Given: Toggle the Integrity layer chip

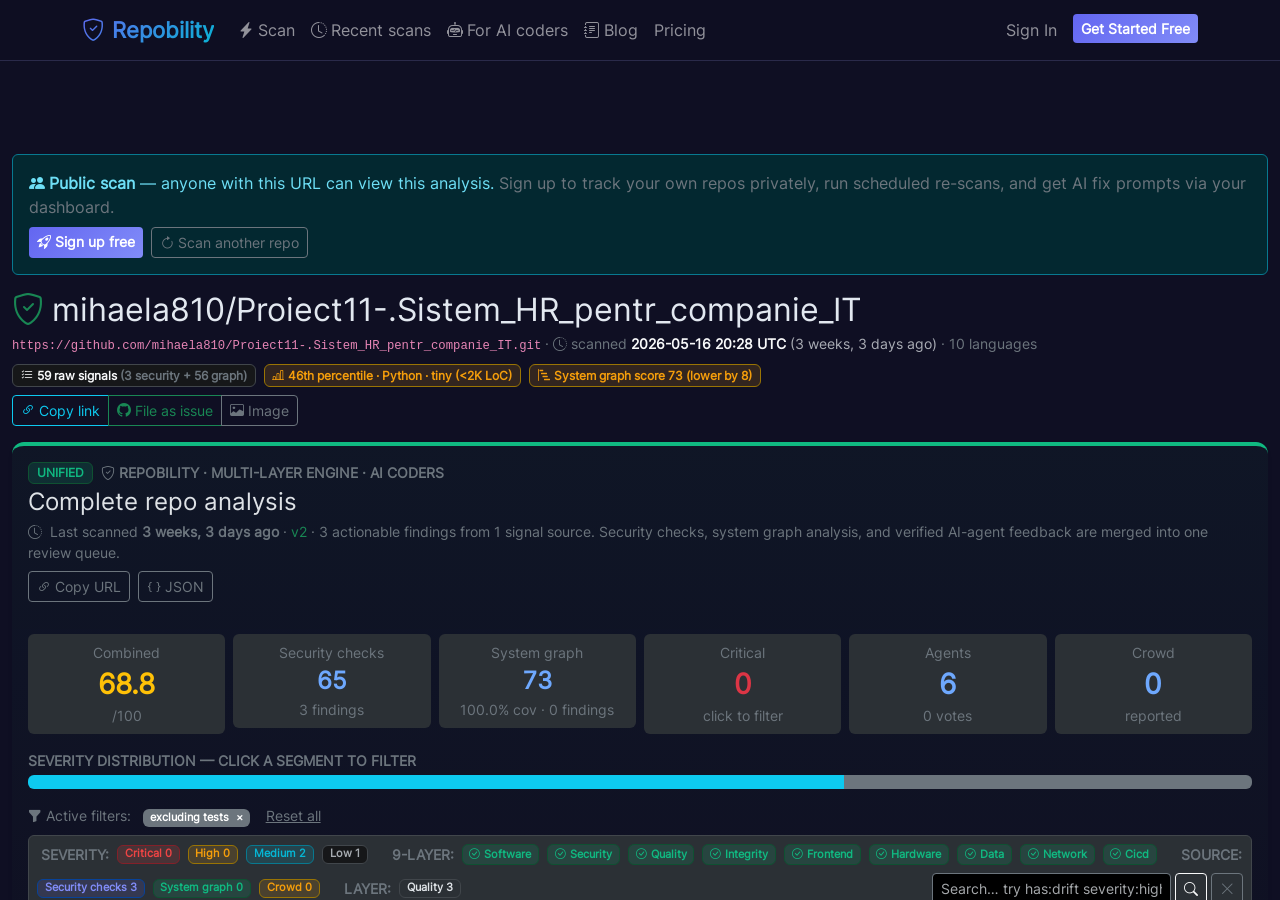Looking at the screenshot, I should click(739, 854).
